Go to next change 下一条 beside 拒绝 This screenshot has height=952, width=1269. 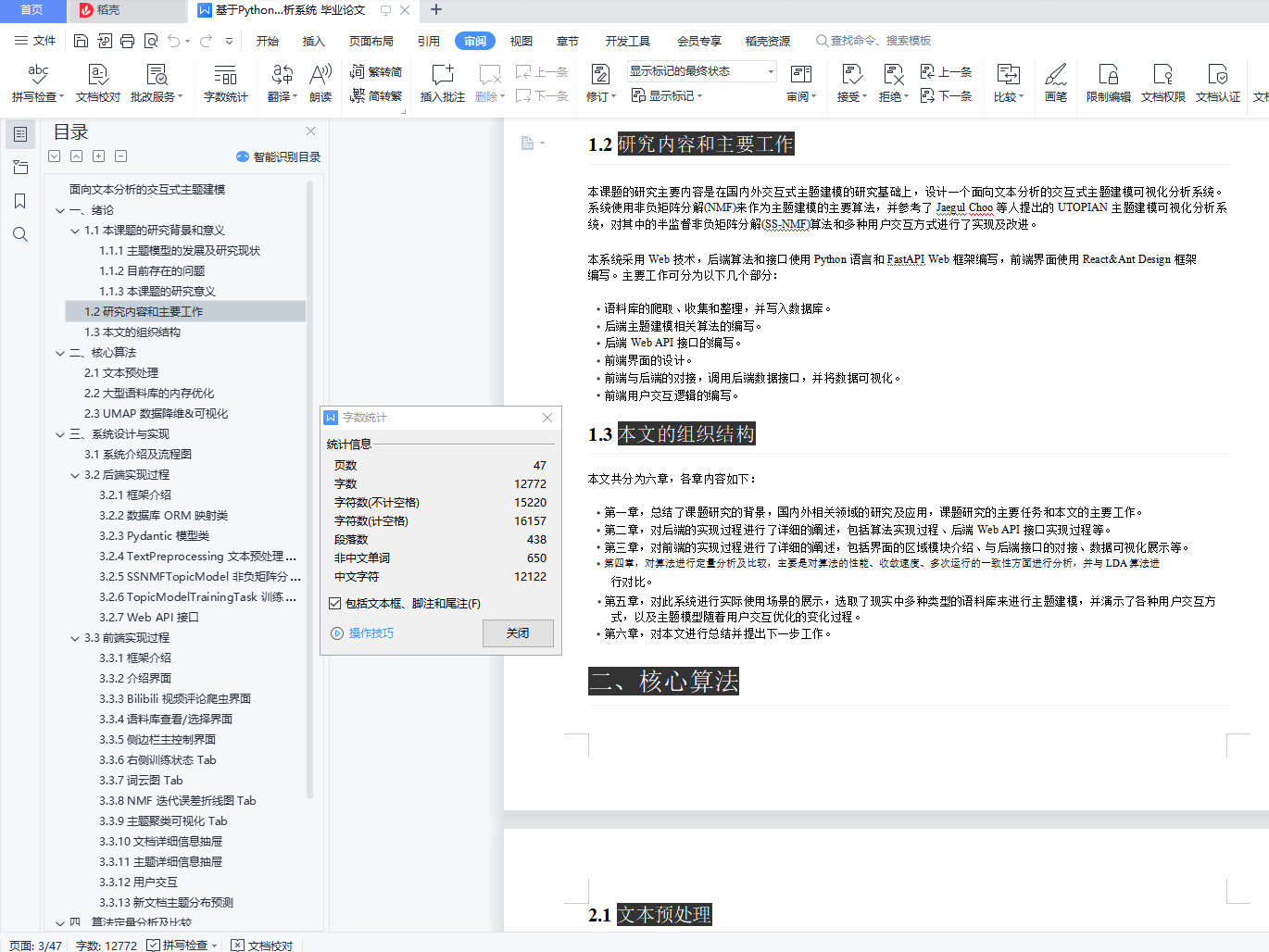(946, 95)
